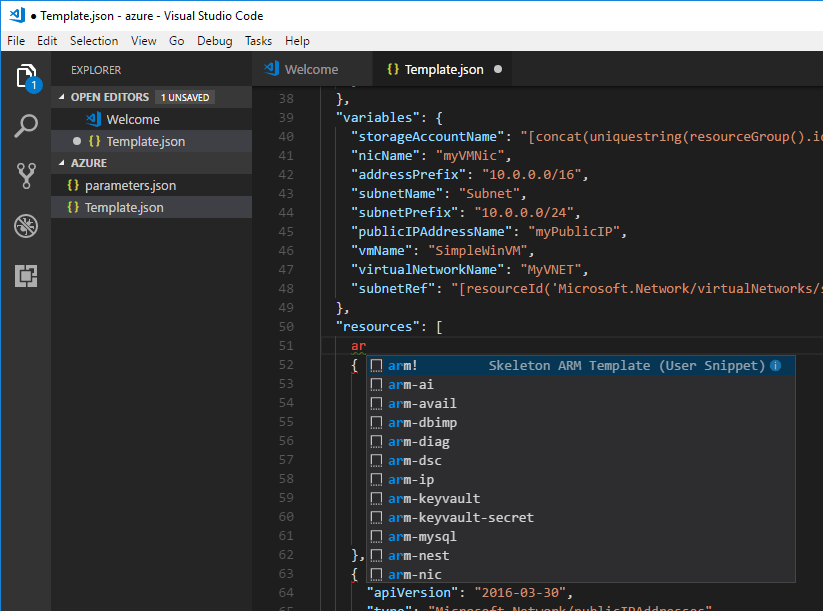Open Template.json in the AZURE folder
The width and height of the screenshot is (823, 611).
pyautogui.click(x=152, y=207)
